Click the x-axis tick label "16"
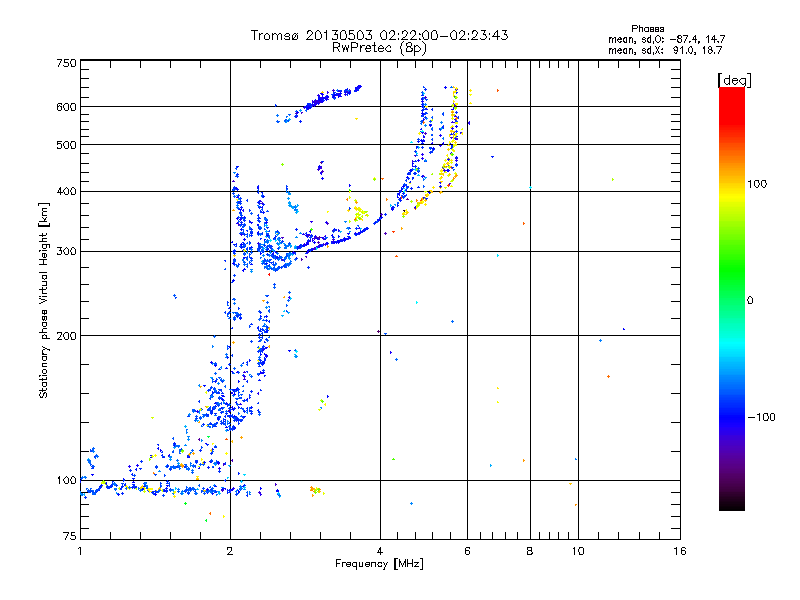The width and height of the screenshot is (800, 600). pos(680,551)
